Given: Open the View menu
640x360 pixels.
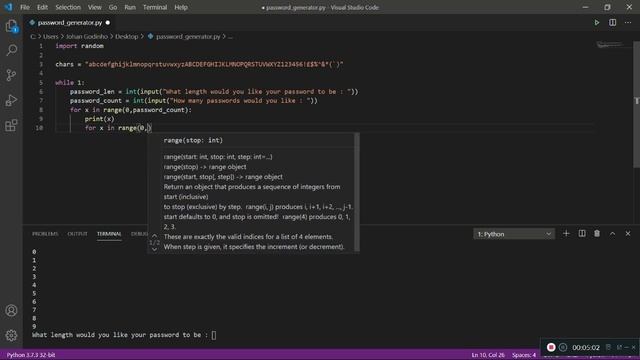Looking at the screenshot, I should tap(94, 7).
